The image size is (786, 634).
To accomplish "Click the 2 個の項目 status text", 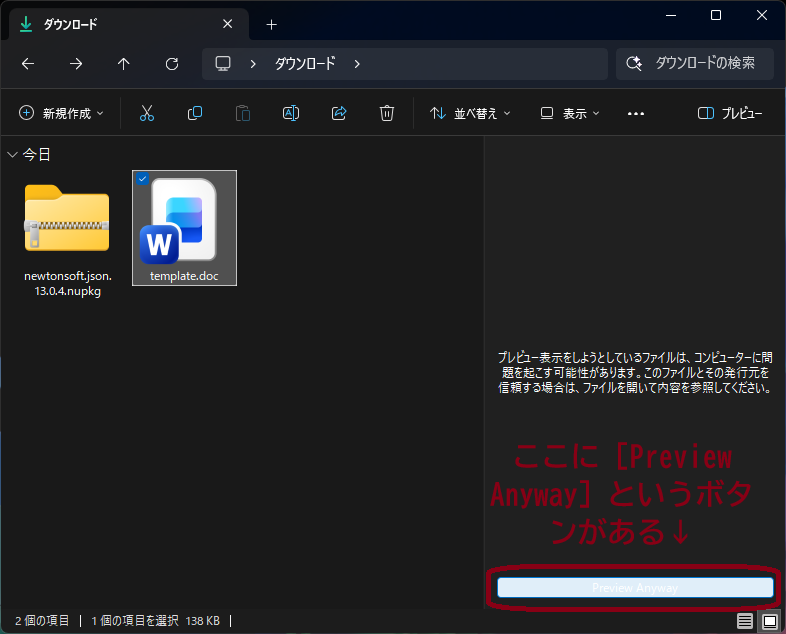I will [42, 621].
